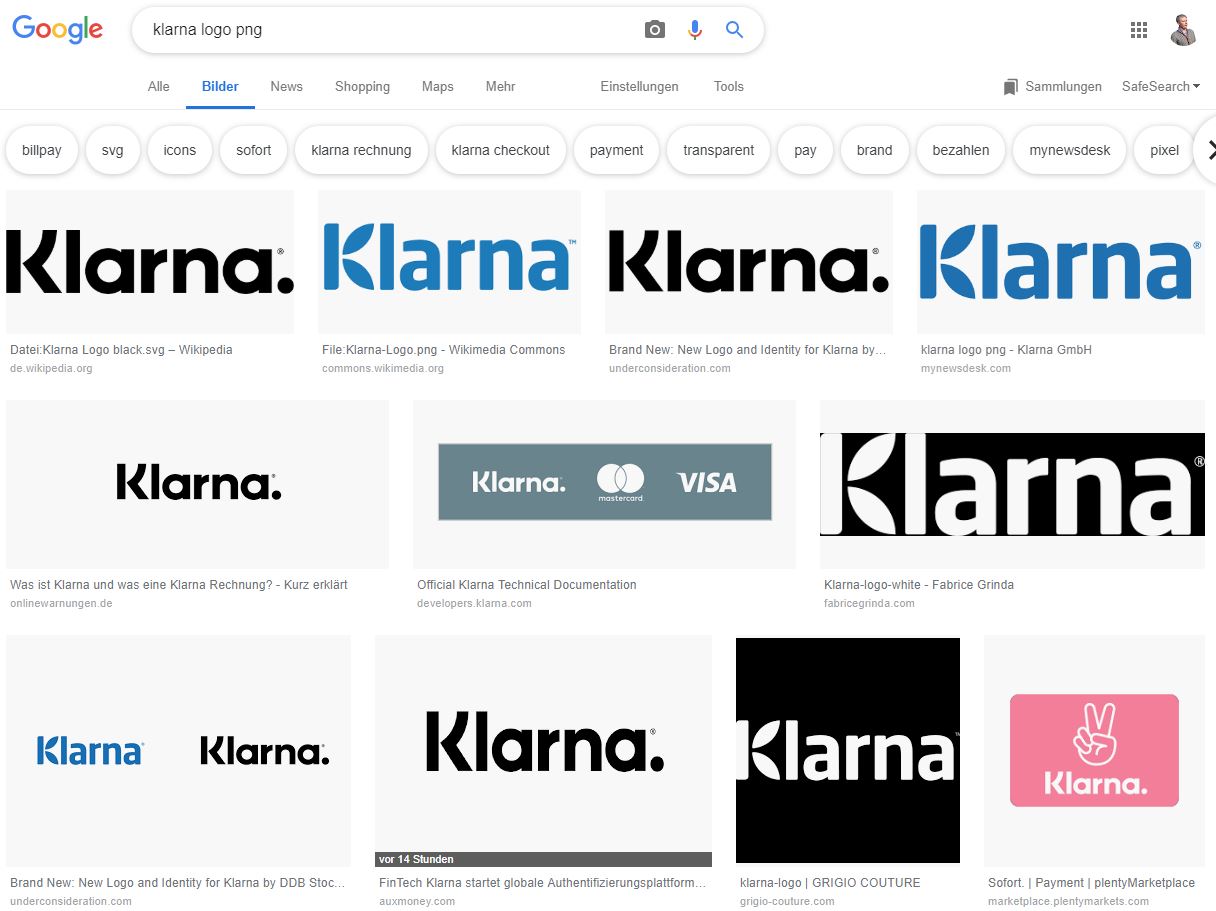Click the blue magnifier search icon
Image resolution: width=1216 pixels, height=911 pixels.
pos(734,30)
